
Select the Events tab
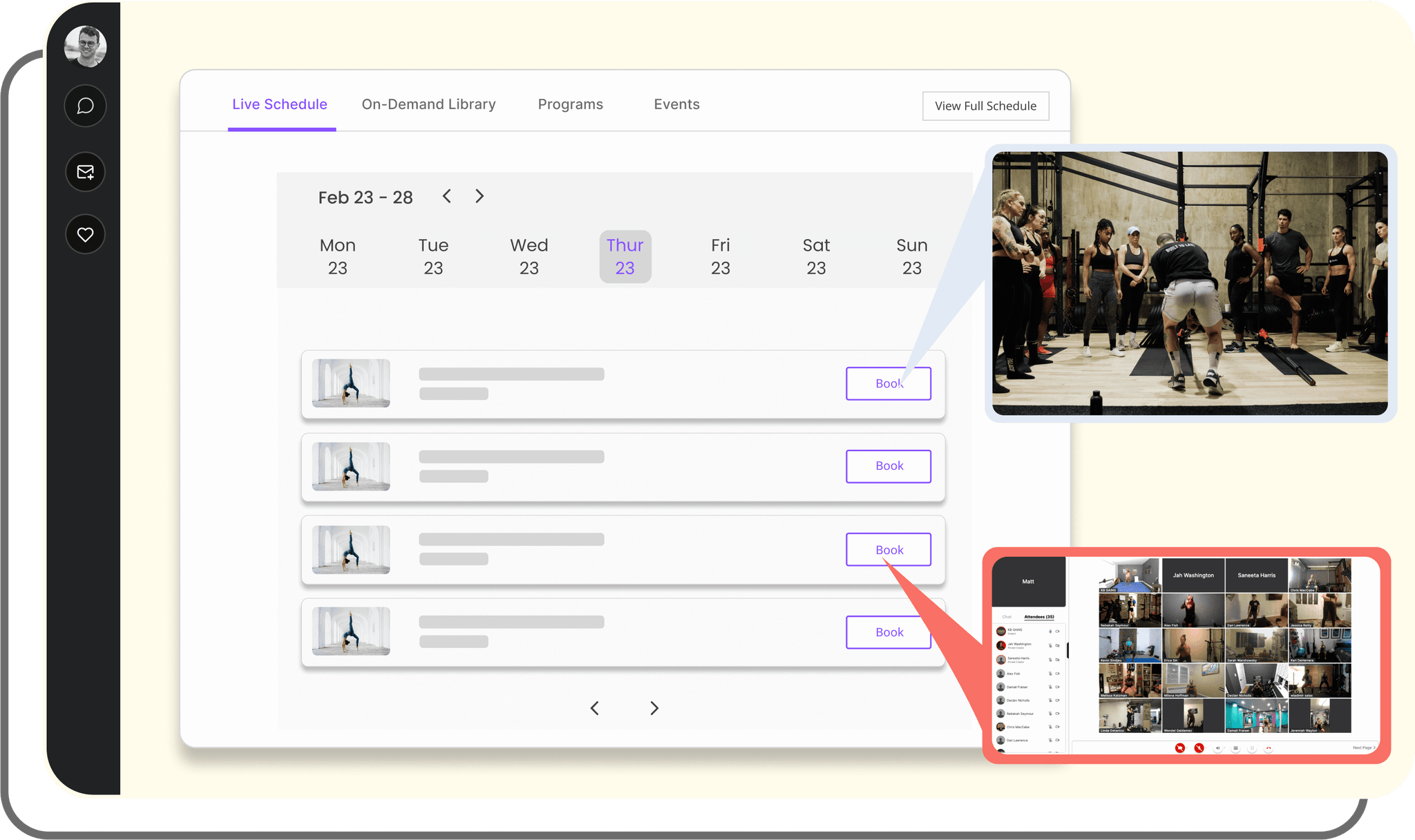click(x=676, y=104)
